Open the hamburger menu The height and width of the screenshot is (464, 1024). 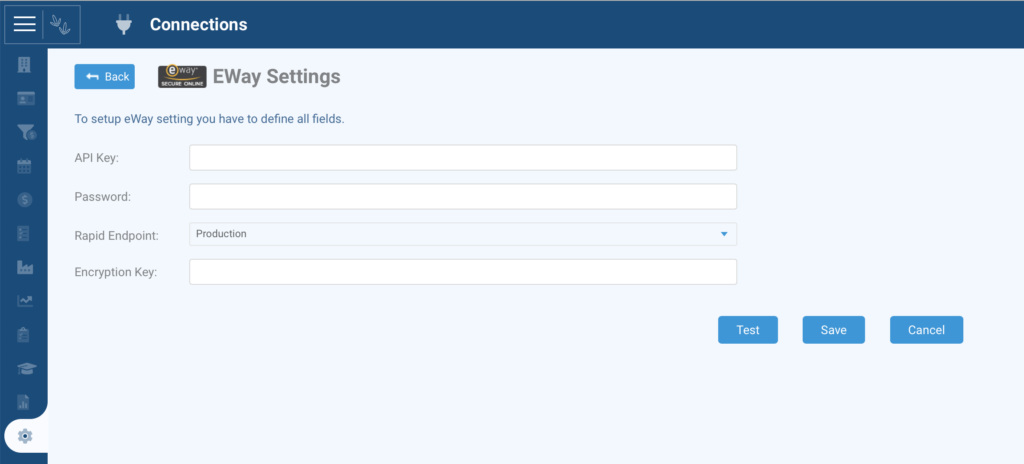click(24, 25)
